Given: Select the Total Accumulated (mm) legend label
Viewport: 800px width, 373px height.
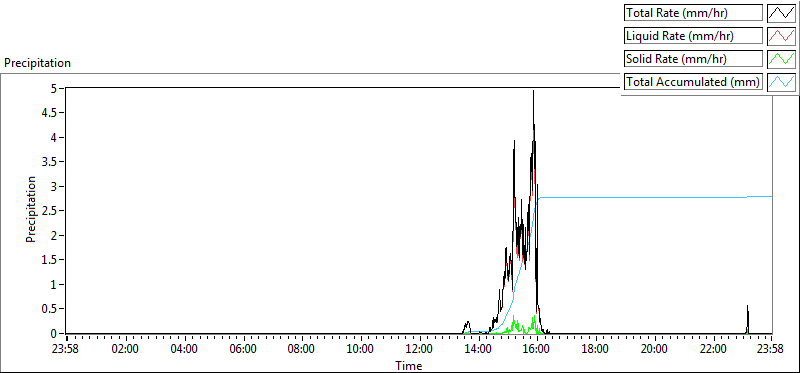Looking at the screenshot, I should [x=693, y=82].
